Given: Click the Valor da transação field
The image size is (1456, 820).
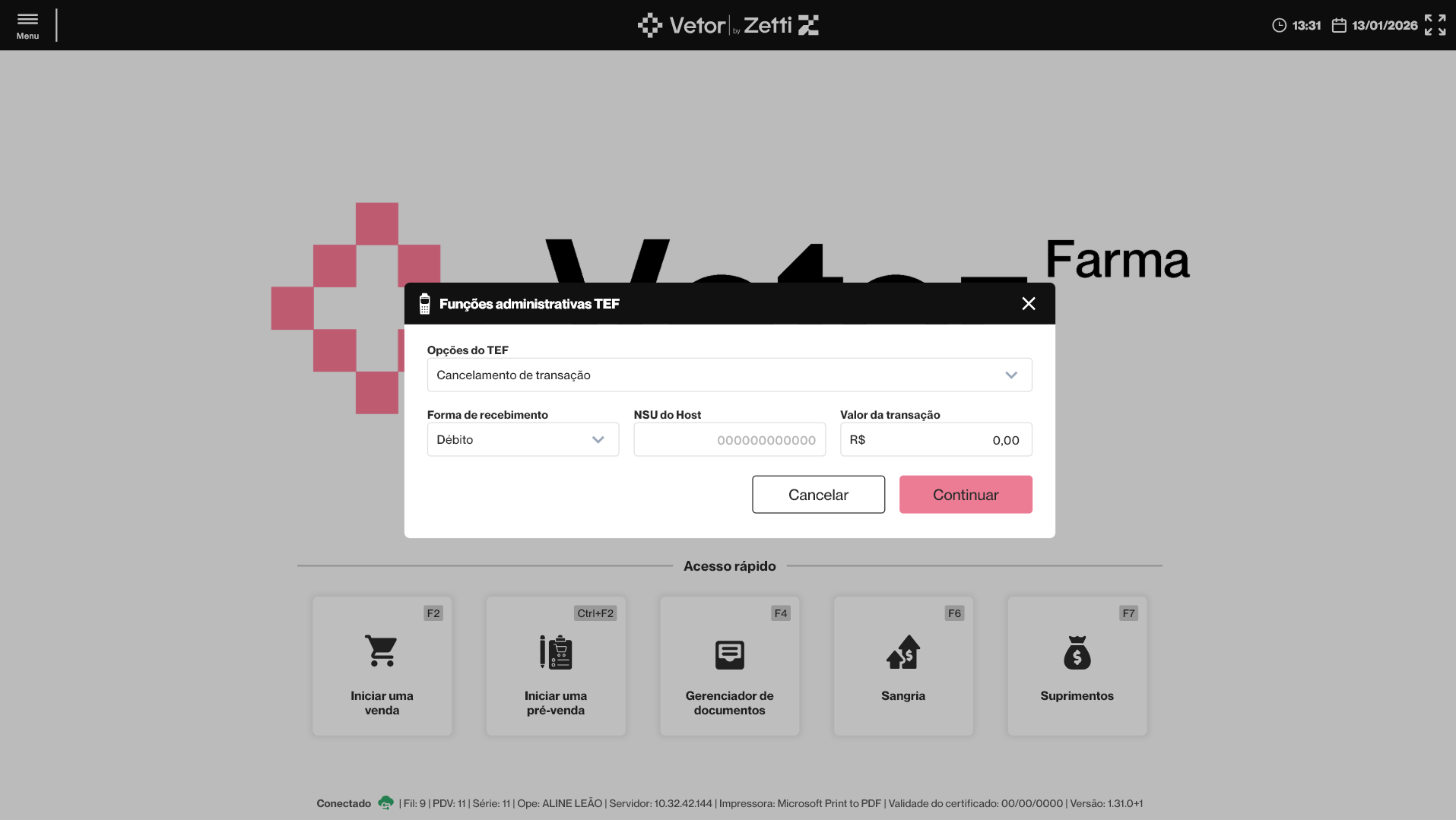Looking at the screenshot, I should [x=936, y=439].
